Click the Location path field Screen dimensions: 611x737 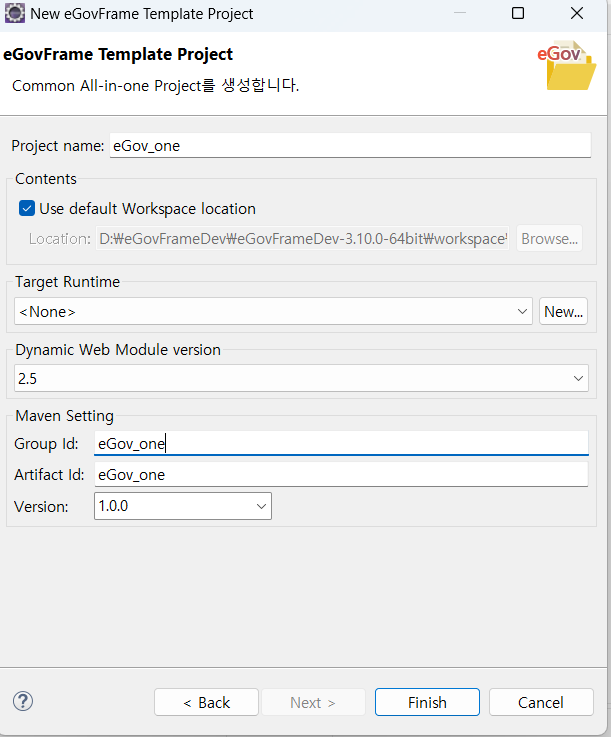click(302, 238)
